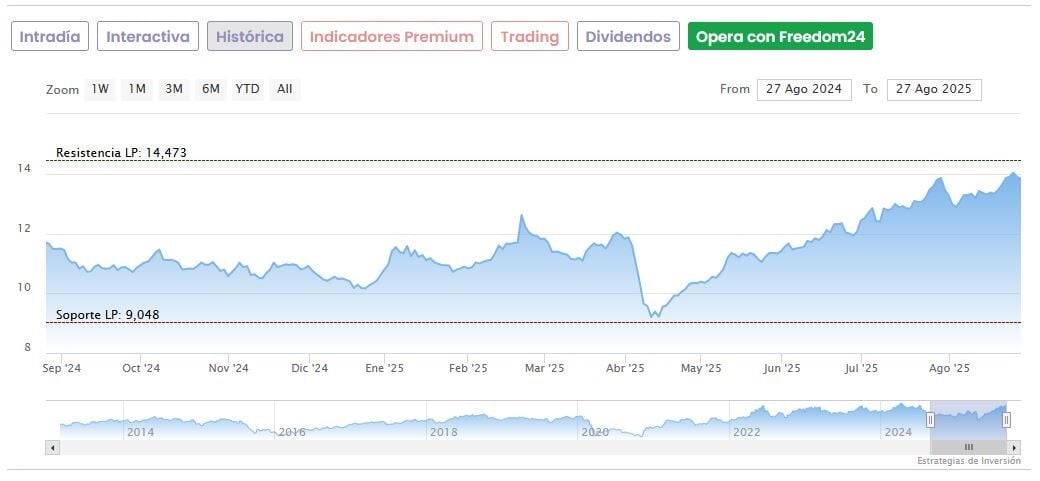
Task: Zoom chart to YTD
Action: pos(247,89)
